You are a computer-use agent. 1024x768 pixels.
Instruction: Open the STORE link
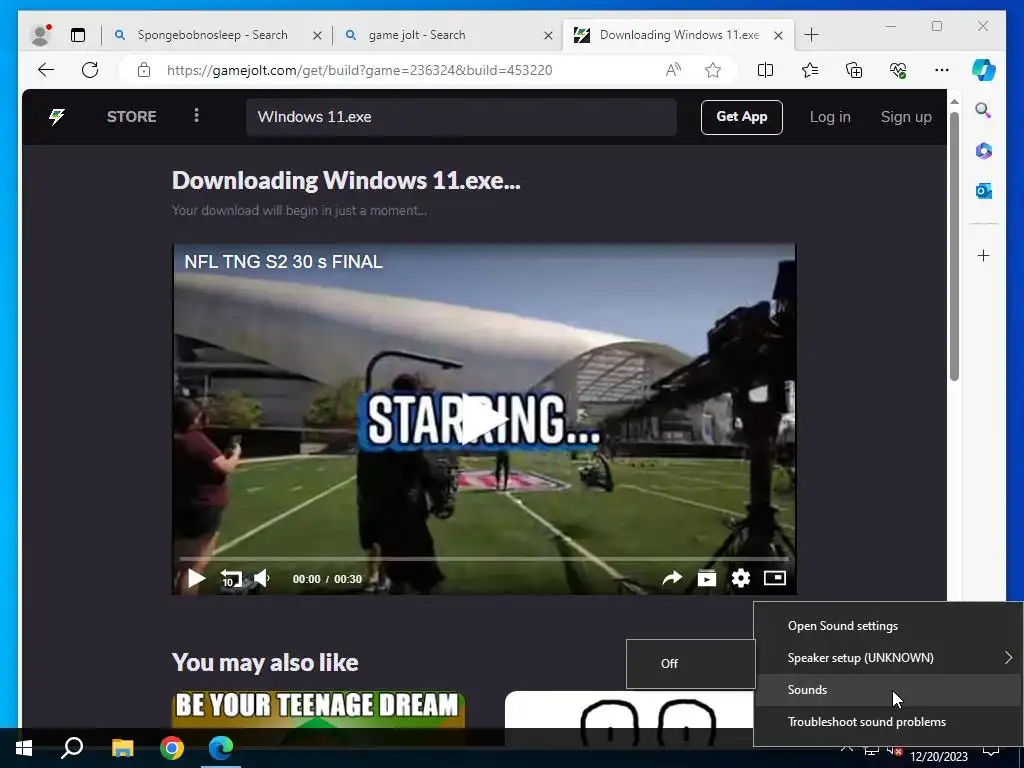(131, 117)
